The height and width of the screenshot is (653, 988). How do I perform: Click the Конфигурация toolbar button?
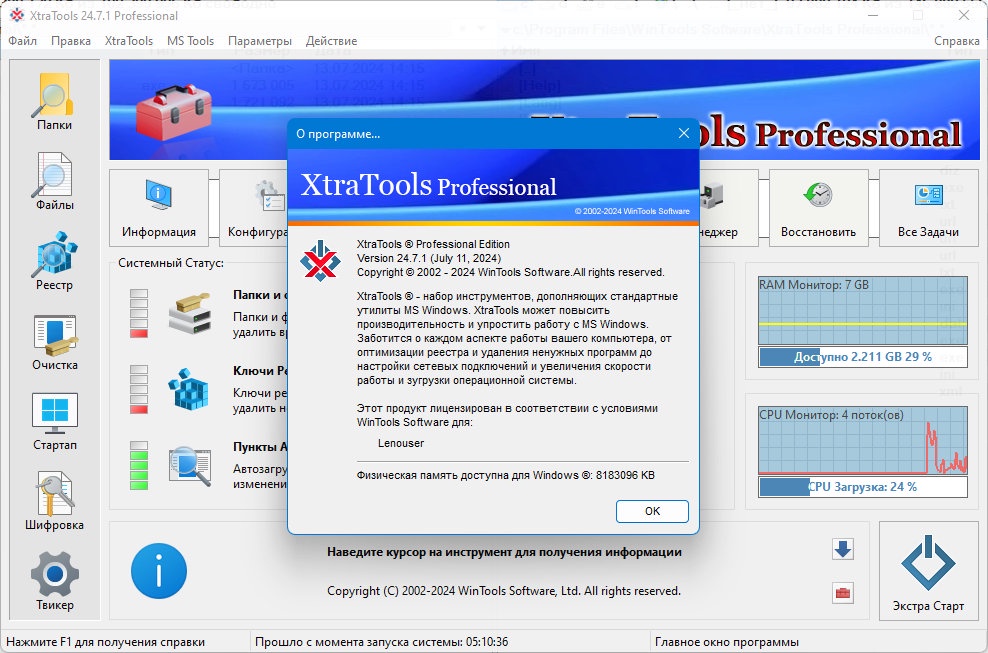pyautogui.click(x=254, y=207)
